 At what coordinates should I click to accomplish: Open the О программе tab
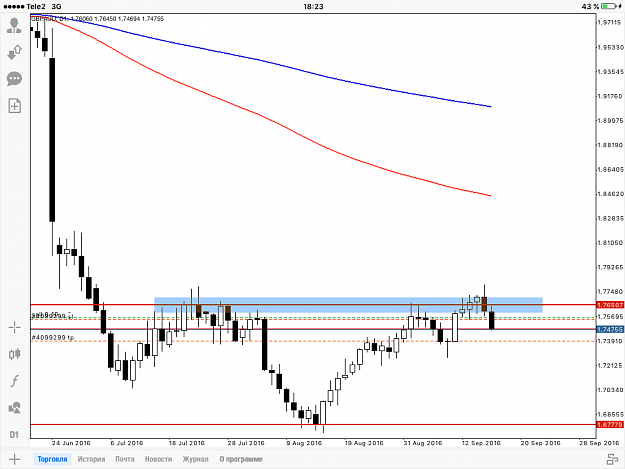241,459
